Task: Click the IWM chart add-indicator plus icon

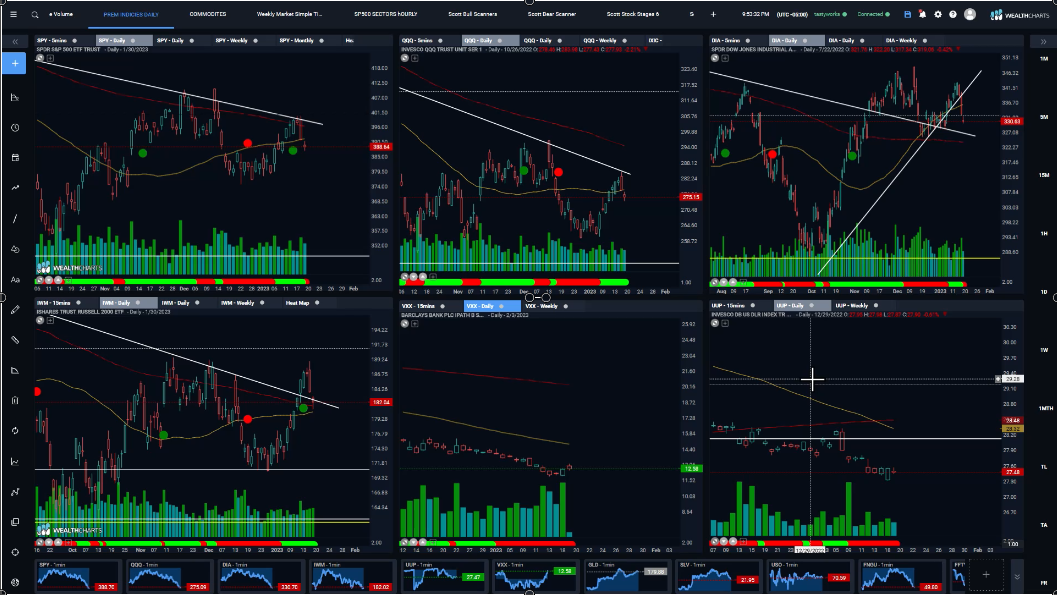Action: coord(50,321)
